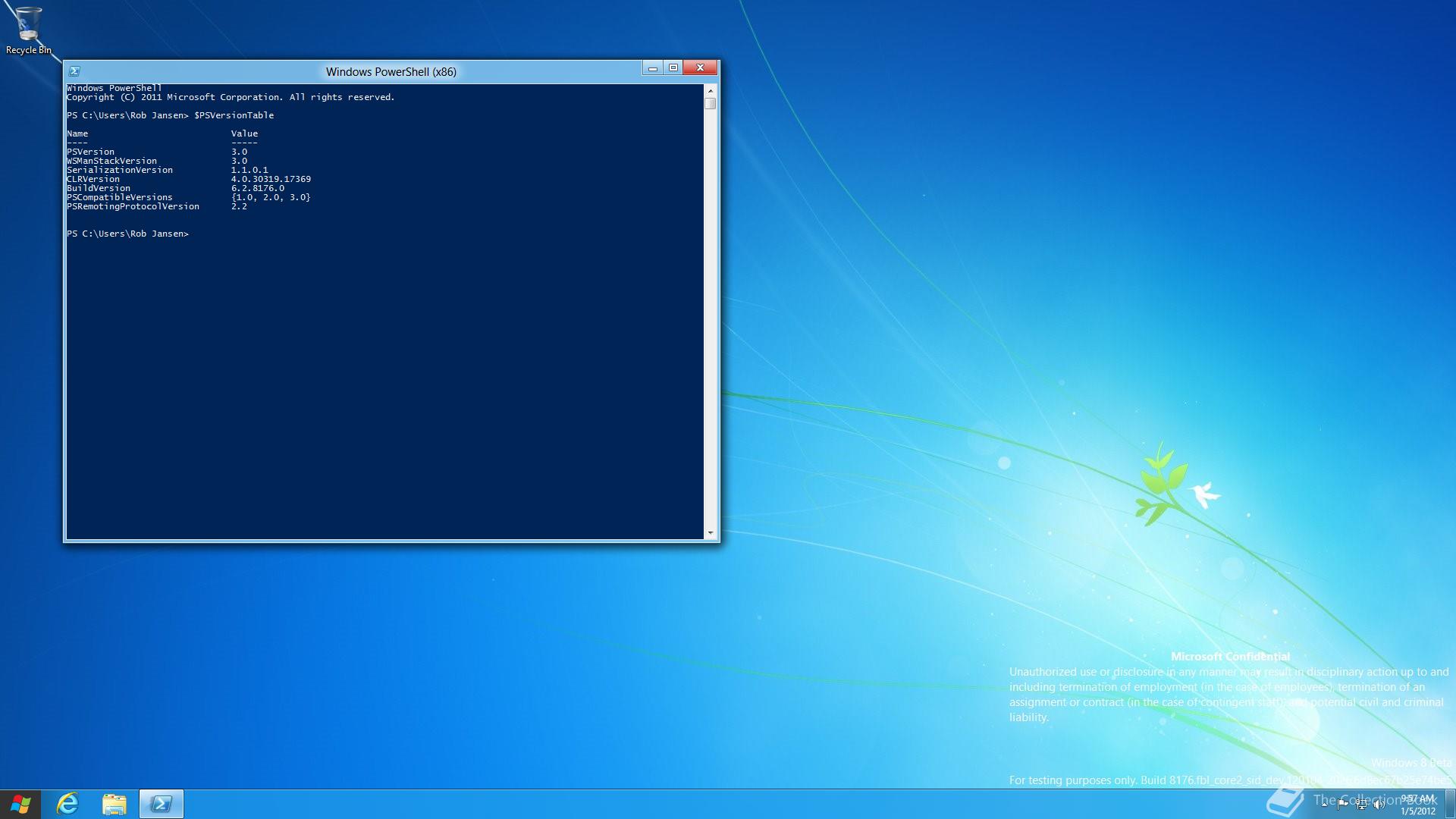The image size is (1456, 819).
Task: Click the Windows PowerShell (x86) title text
Action: point(391,72)
